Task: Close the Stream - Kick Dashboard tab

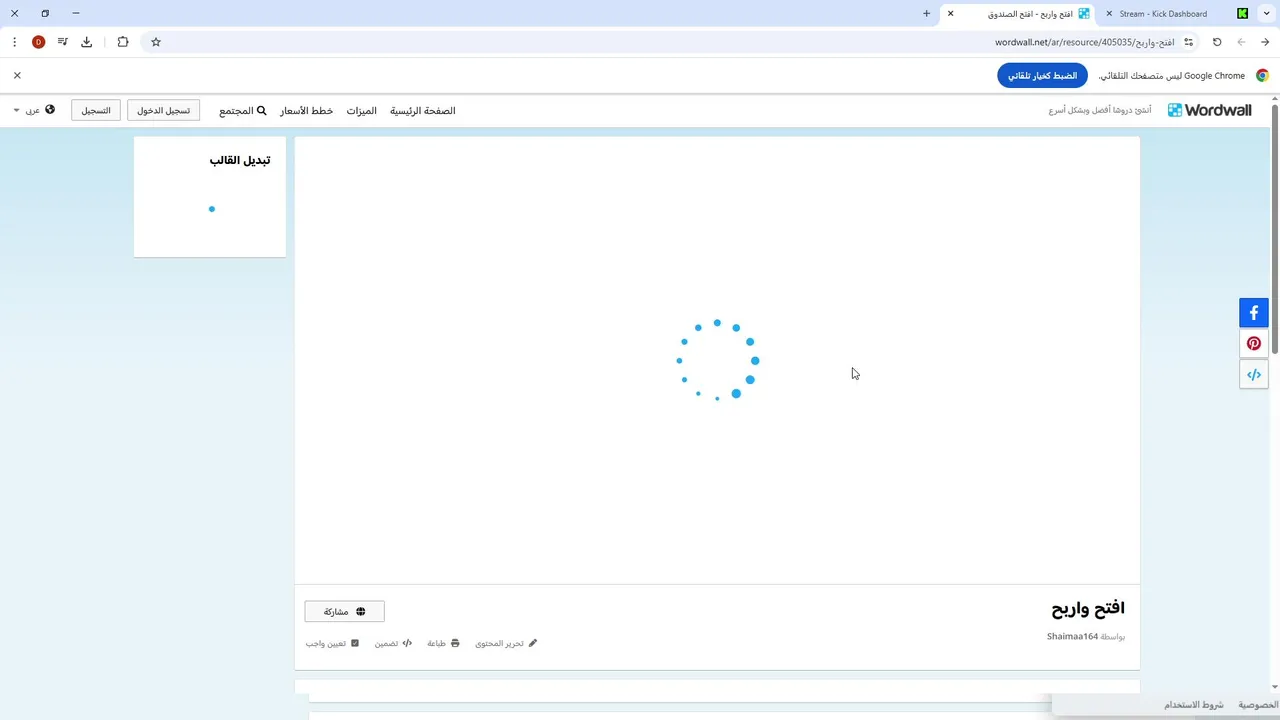Action: [1109, 14]
